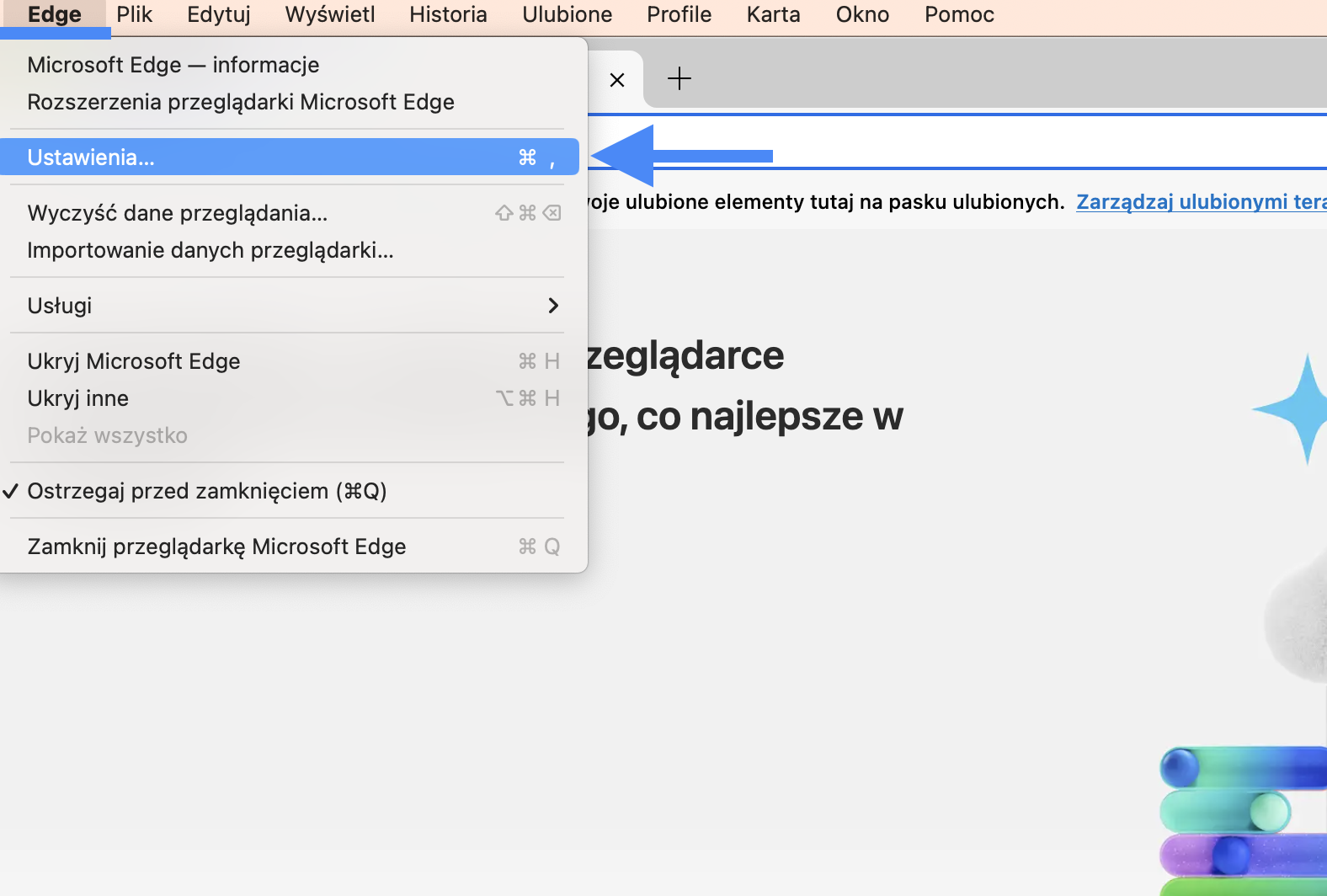Open the Profile menu
The height and width of the screenshot is (896, 1327).
(679, 15)
